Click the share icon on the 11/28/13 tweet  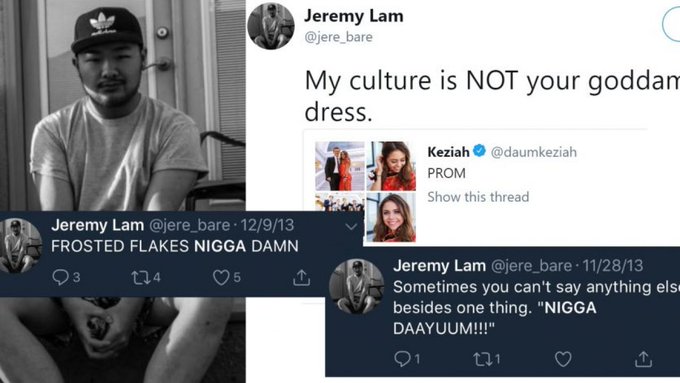[643, 359]
